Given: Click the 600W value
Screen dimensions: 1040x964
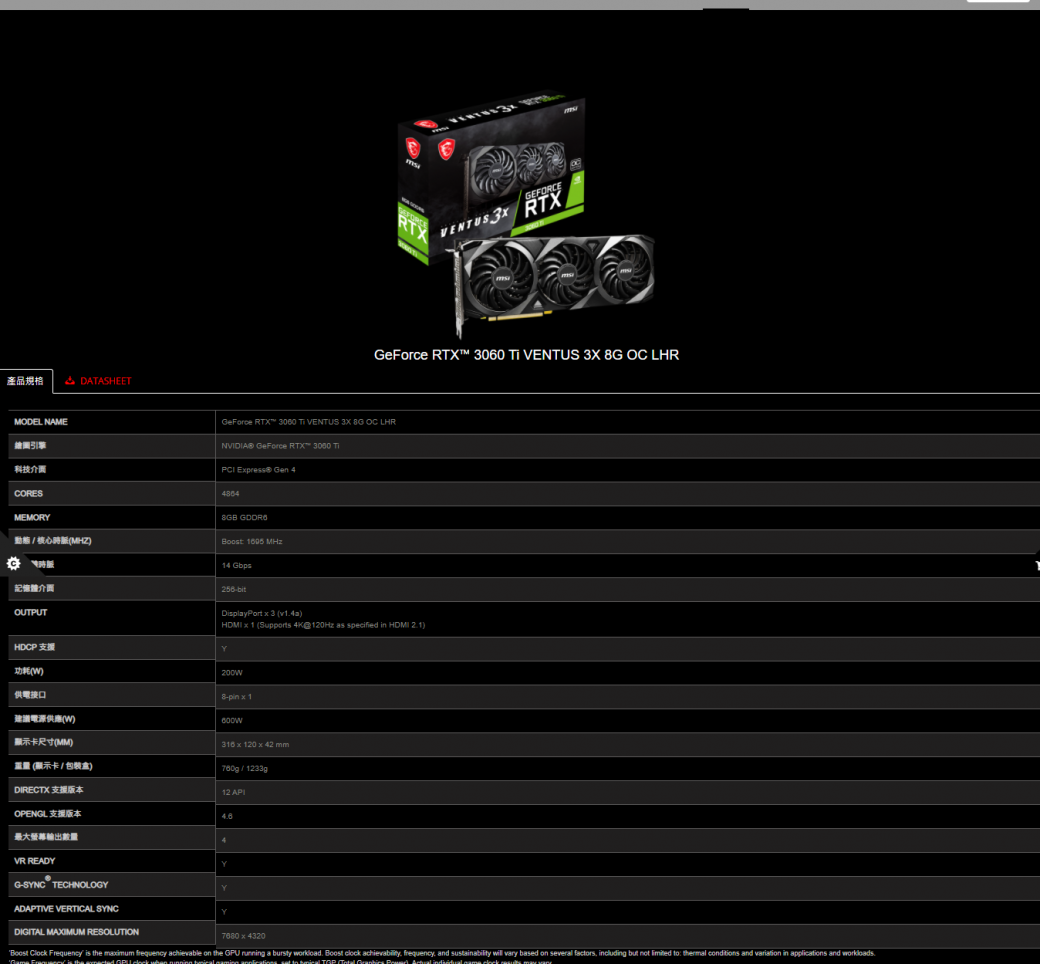Looking at the screenshot, I should [x=232, y=721].
